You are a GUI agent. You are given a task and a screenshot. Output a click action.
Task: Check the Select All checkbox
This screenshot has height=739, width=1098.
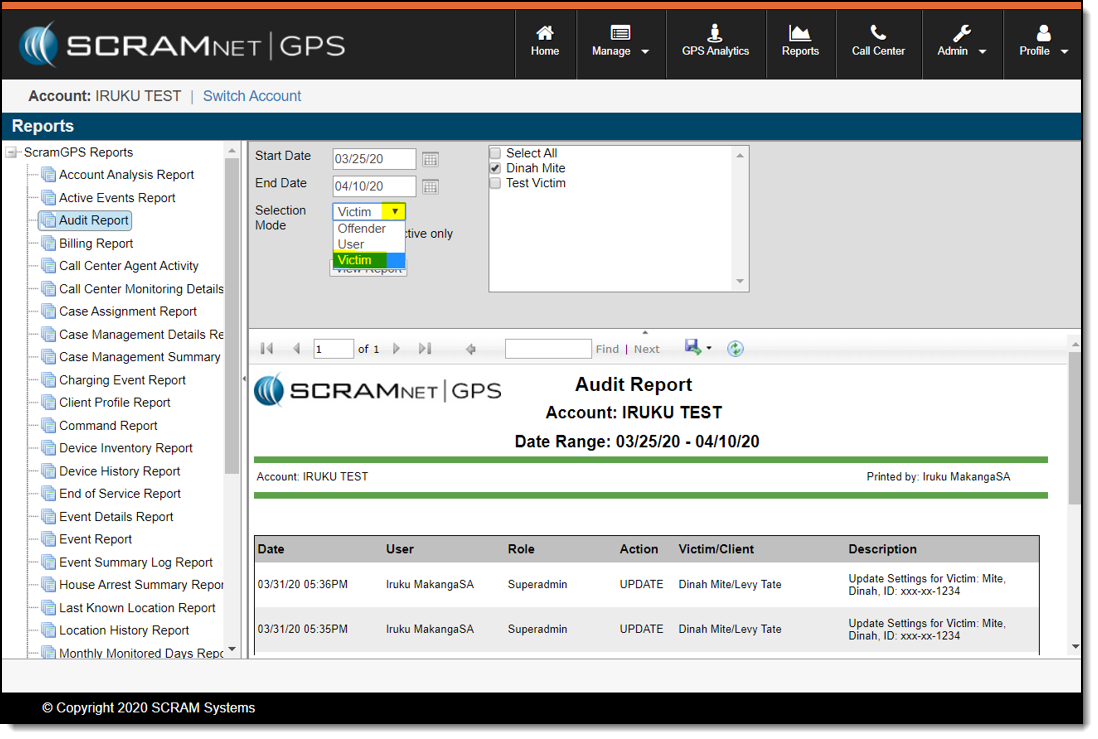[495, 153]
